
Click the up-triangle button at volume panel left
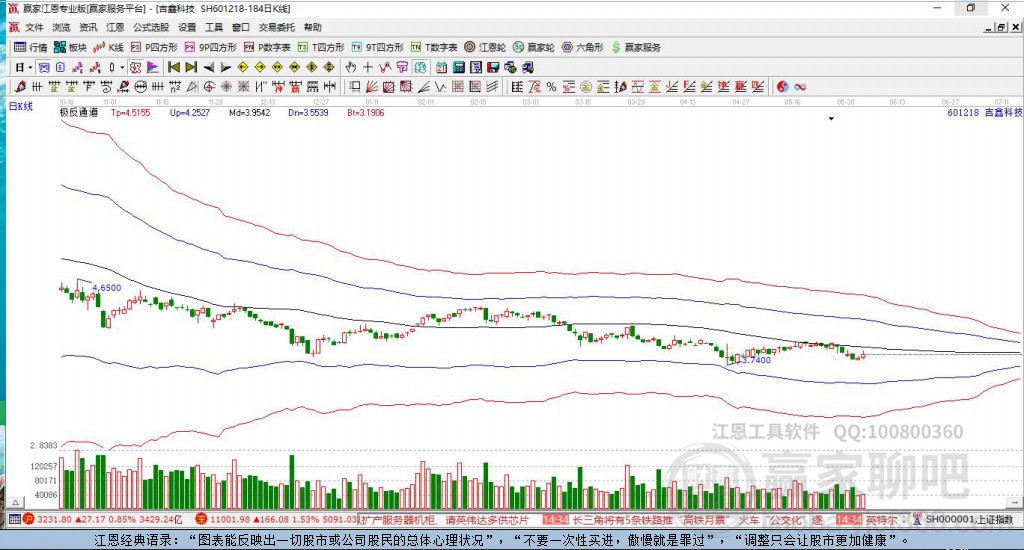tap(16, 502)
